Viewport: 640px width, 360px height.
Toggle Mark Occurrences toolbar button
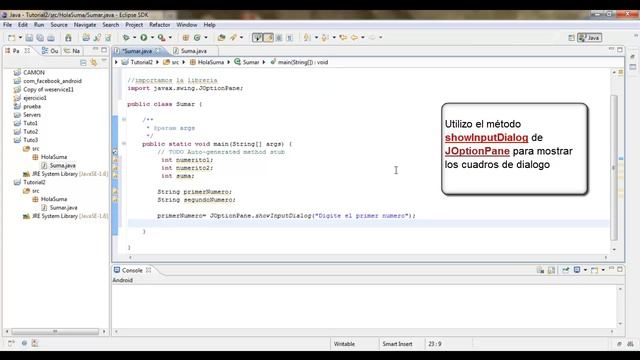pyautogui.click(x=268, y=38)
